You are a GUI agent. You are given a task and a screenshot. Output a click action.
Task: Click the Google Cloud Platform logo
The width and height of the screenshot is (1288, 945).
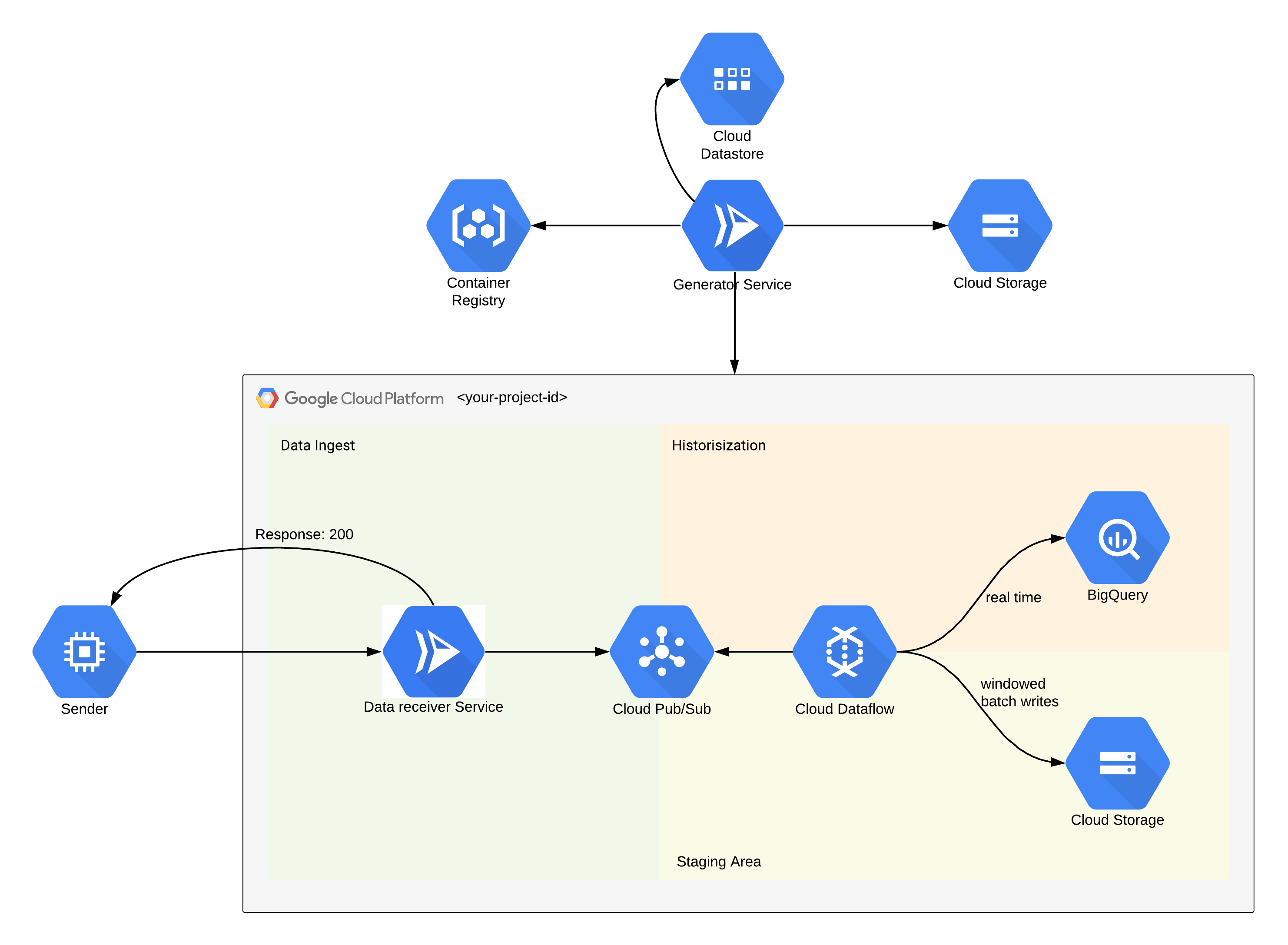pos(267,398)
